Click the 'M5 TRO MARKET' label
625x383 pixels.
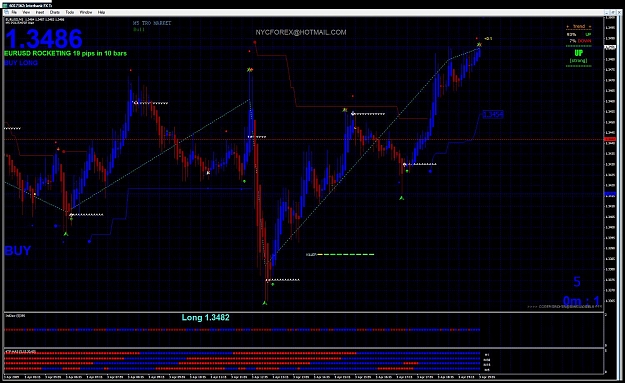click(152, 23)
